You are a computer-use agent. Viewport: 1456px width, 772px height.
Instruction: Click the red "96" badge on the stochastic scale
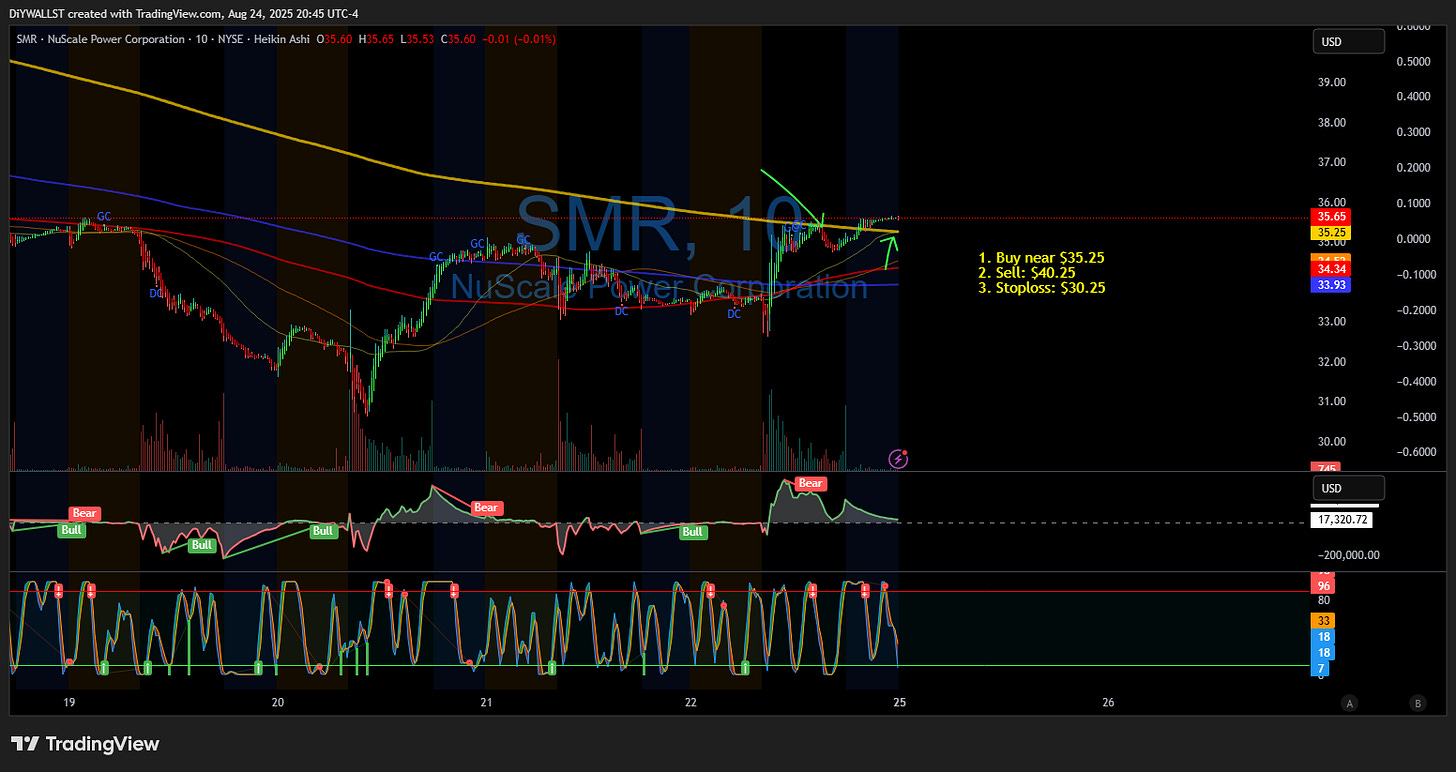click(1322, 583)
